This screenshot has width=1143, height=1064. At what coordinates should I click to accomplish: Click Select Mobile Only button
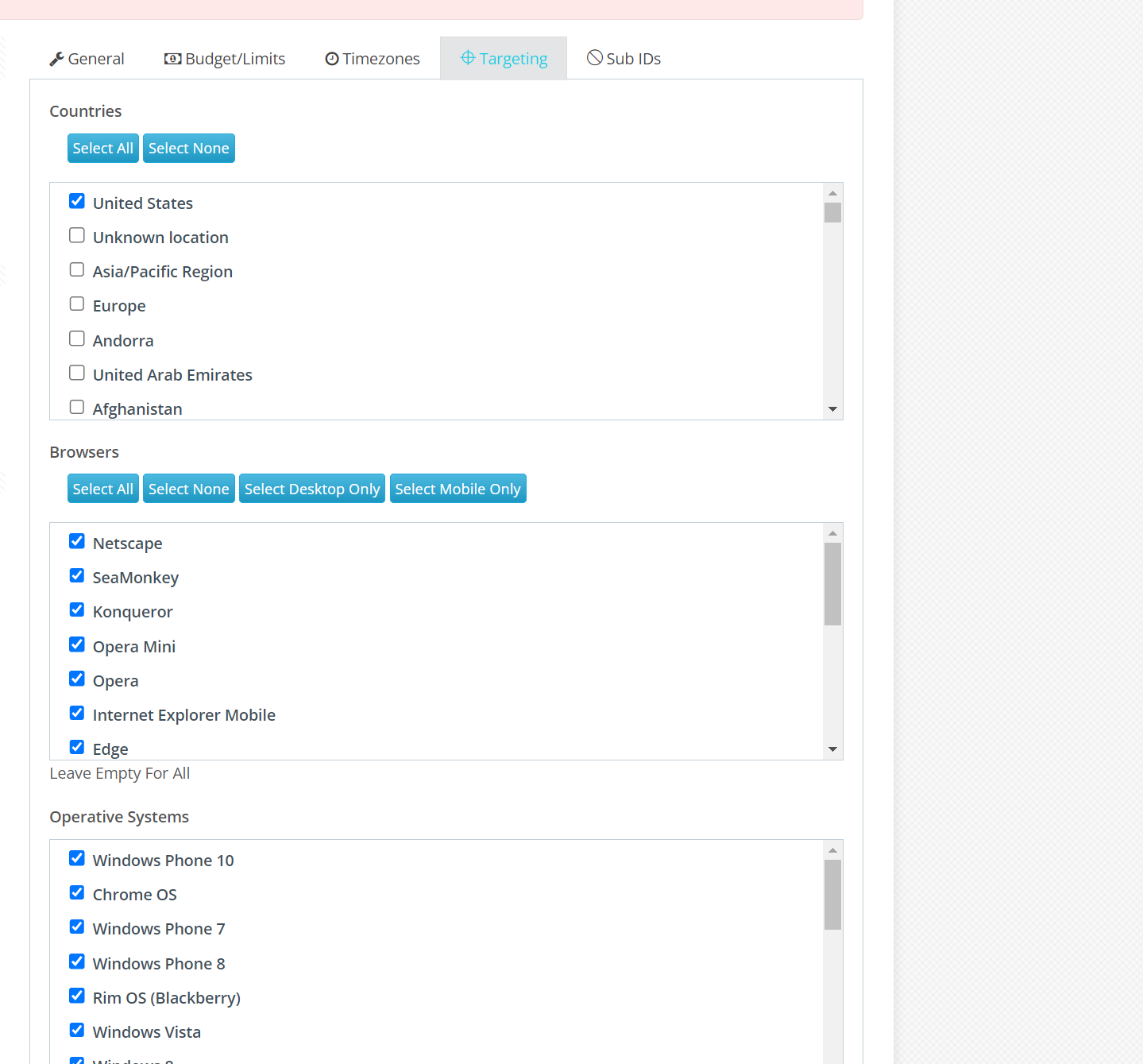458,489
